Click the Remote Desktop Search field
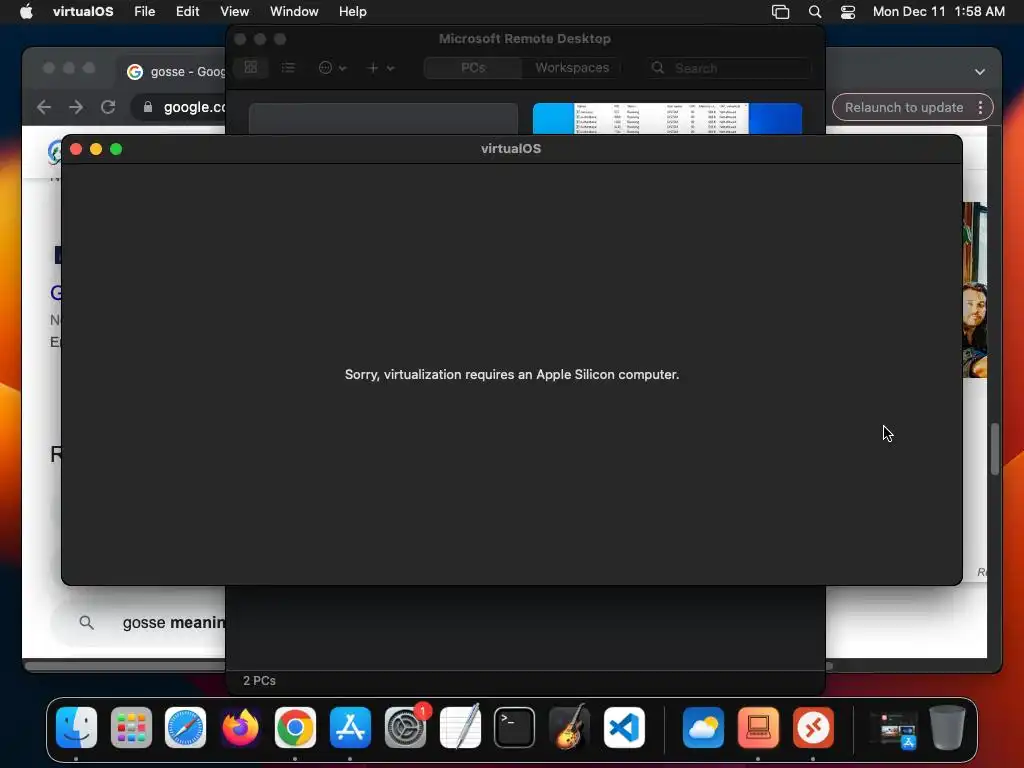Image resolution: width=1024 pixels, height=768 pixels. point(730,68)
